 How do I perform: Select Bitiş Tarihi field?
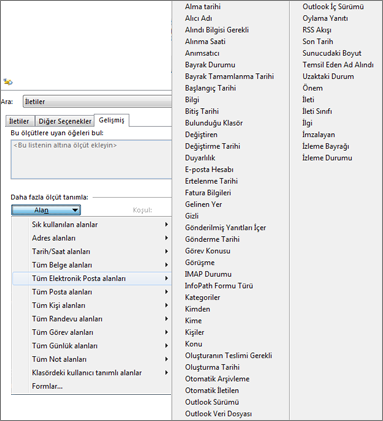pos(202,111)
